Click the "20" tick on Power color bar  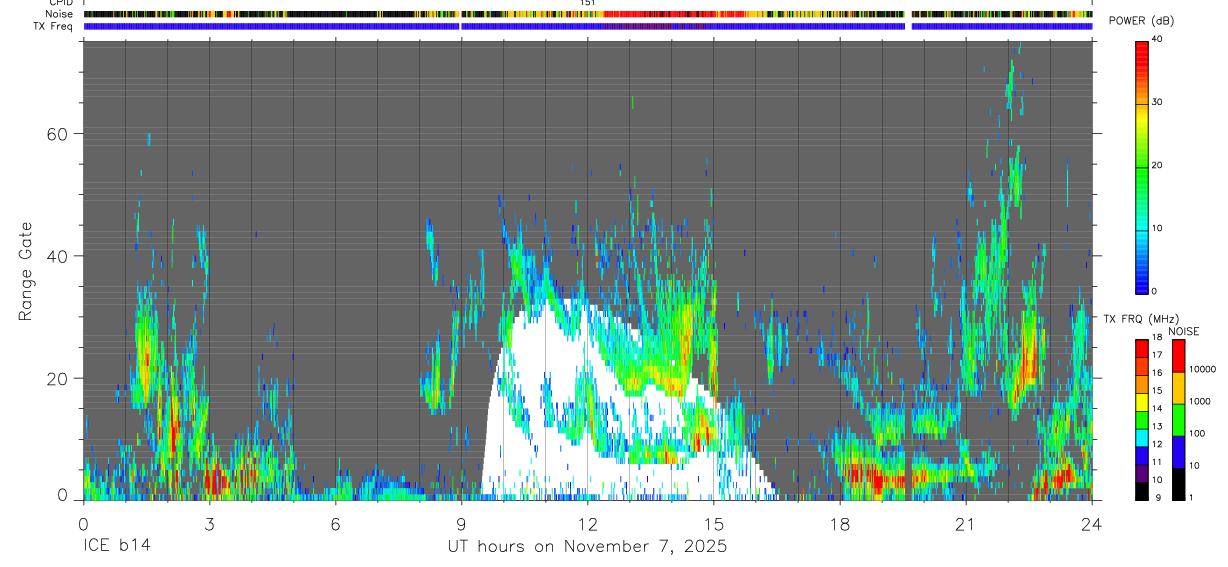pyautogui.click(x=1157, y=165)
